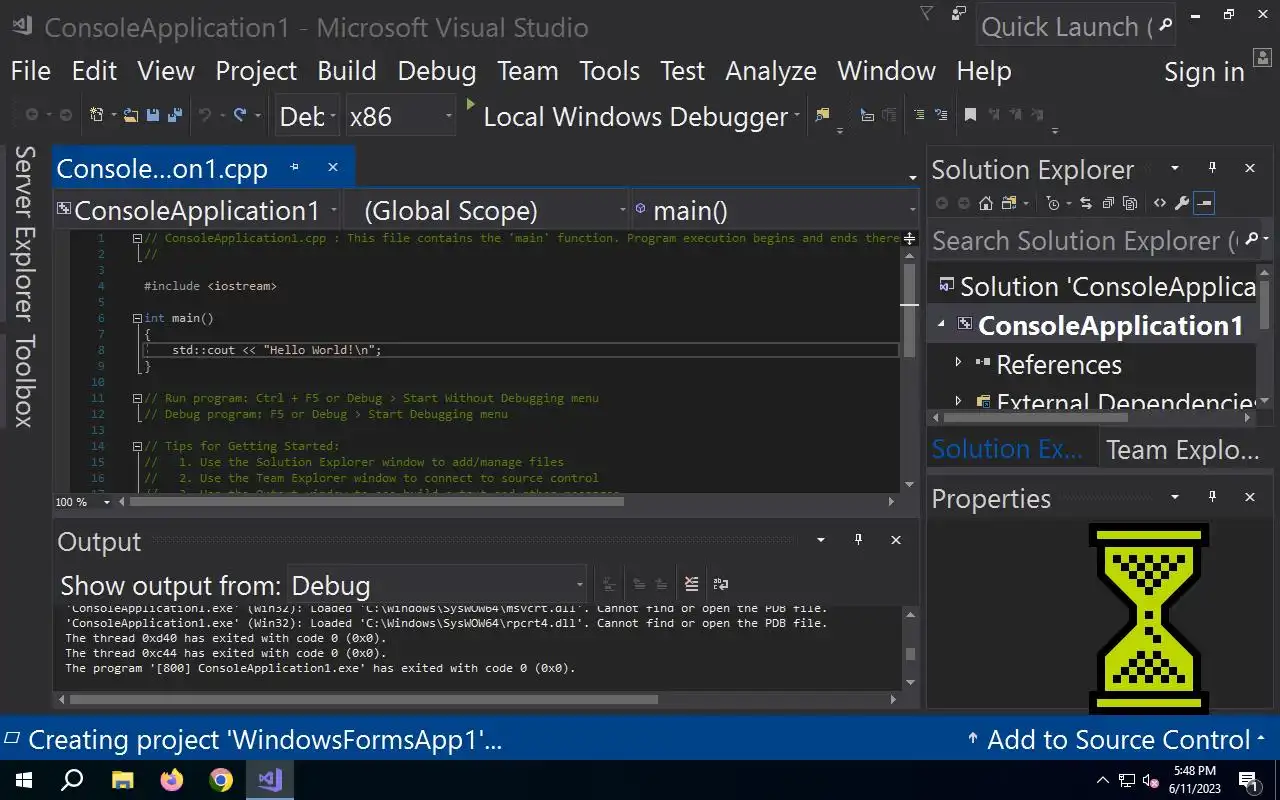This screenshot has height=800, width=1280.
Task: Click the Save file toolbar icon
Action: point(153,116)
